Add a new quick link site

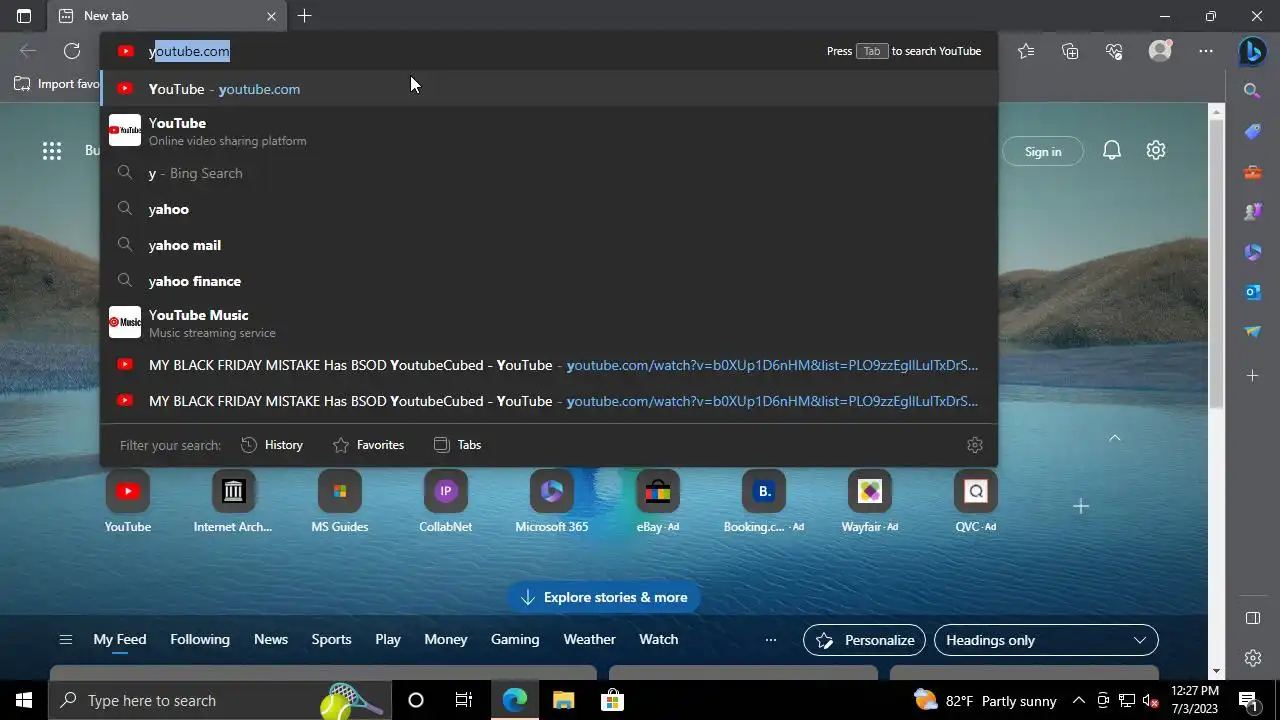click(1081, 507)
